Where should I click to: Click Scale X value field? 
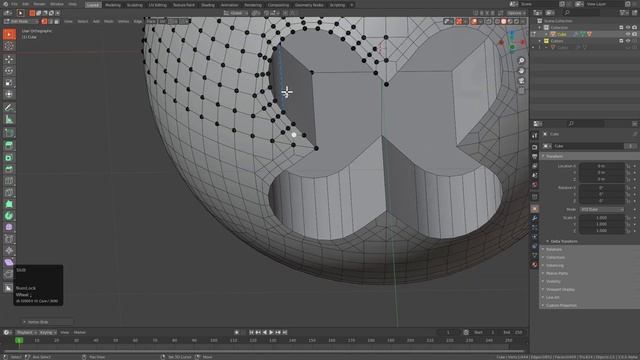602,218
